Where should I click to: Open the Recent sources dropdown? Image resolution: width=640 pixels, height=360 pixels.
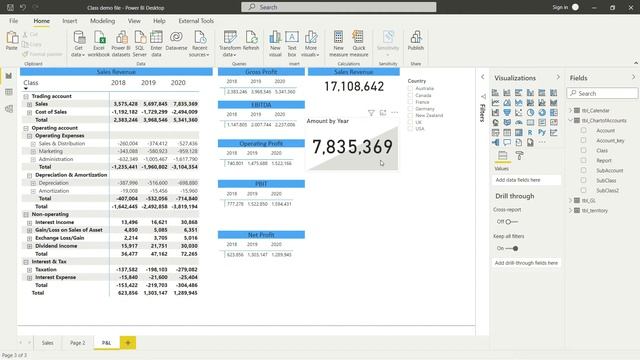199,43
